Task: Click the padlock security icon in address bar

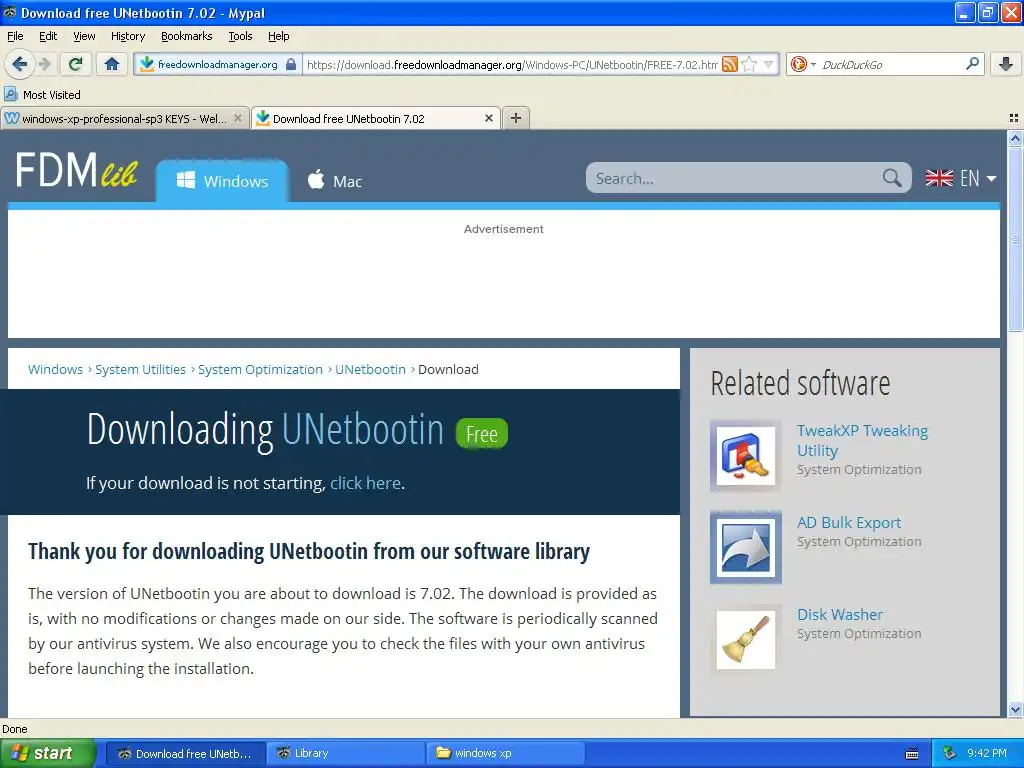Action: point(291,64)
